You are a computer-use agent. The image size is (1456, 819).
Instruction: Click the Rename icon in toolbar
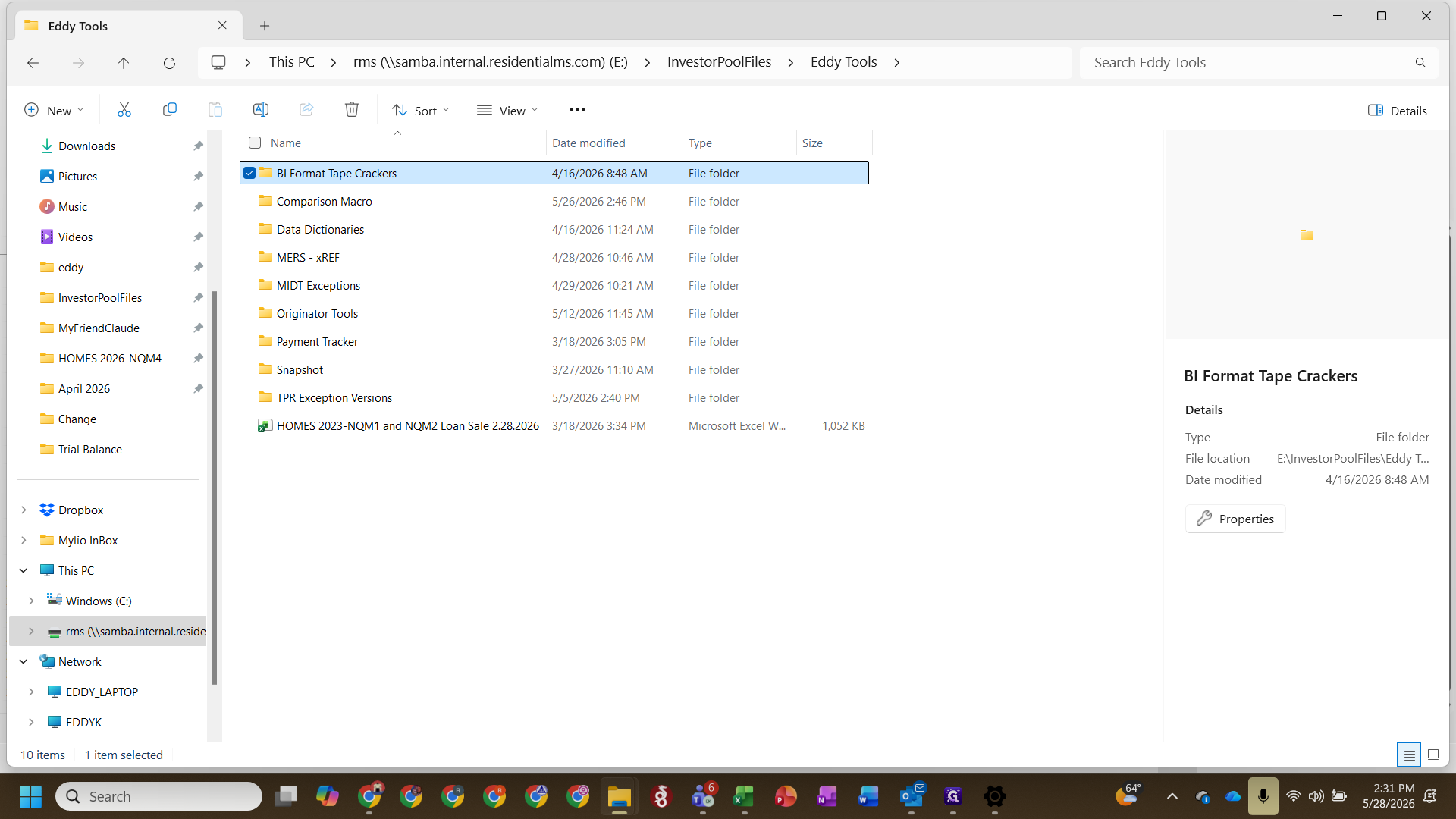pos(261,110)
